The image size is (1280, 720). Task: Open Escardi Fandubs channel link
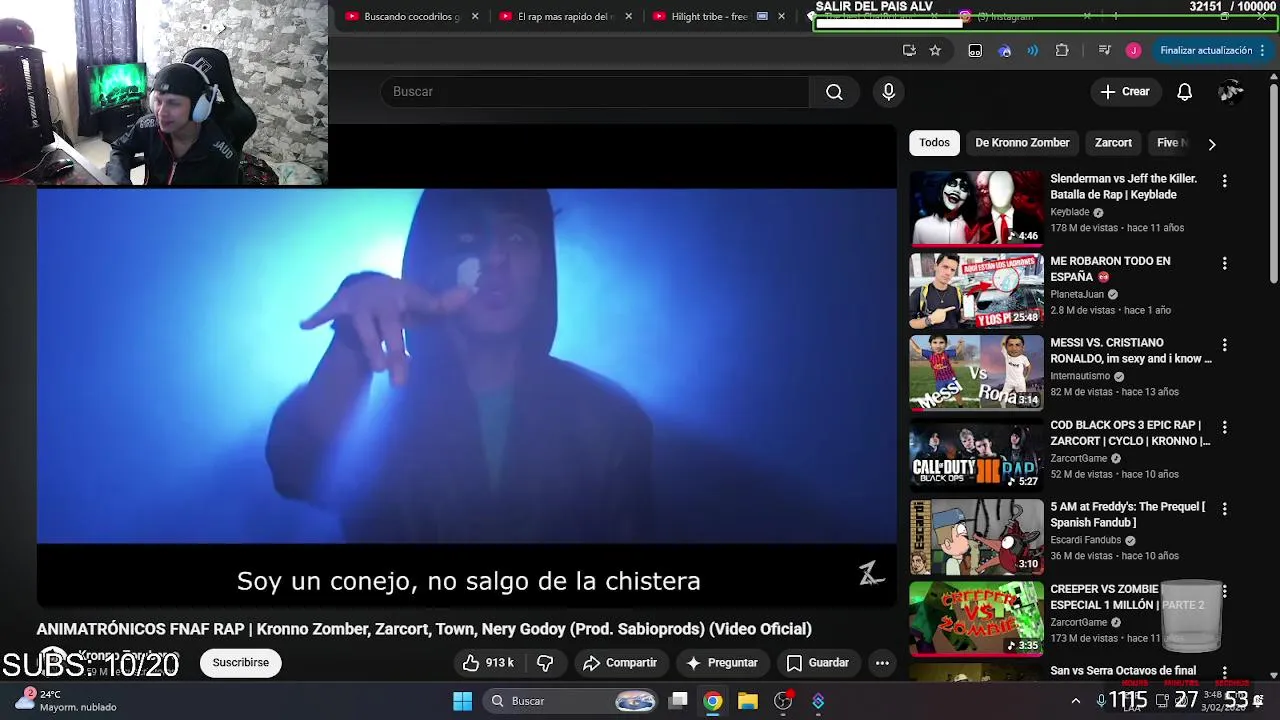[x=1085, y=540]
